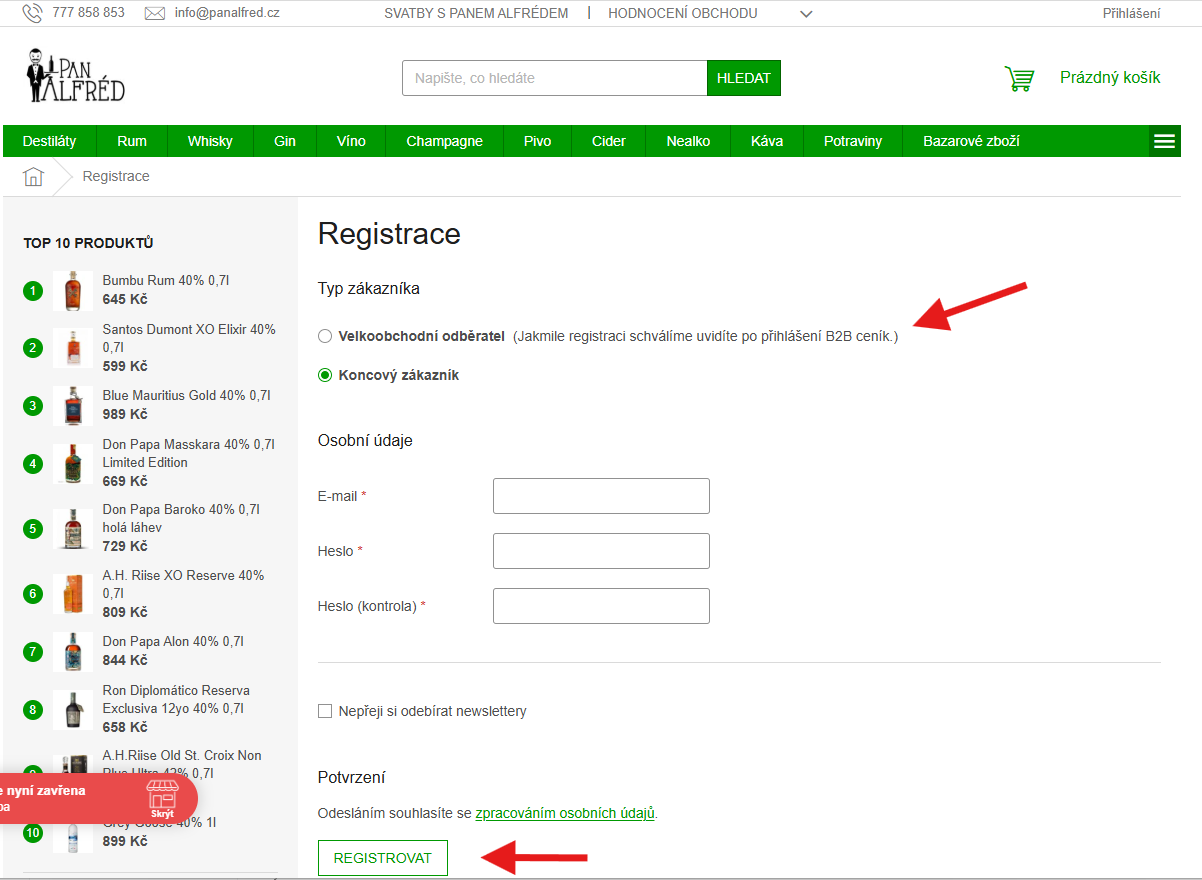
Task: Click the phone icon in header
Action: point(33,13)
